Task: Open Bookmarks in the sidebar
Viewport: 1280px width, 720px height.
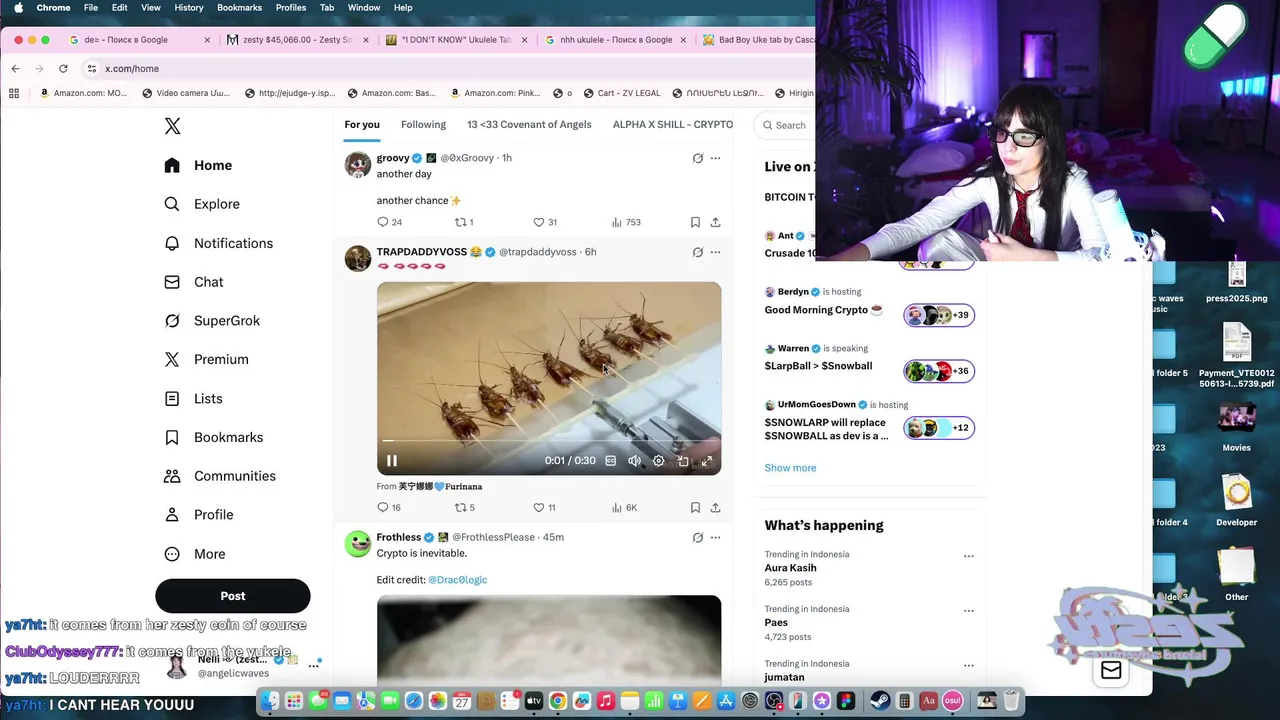Action: pos(214,437)
